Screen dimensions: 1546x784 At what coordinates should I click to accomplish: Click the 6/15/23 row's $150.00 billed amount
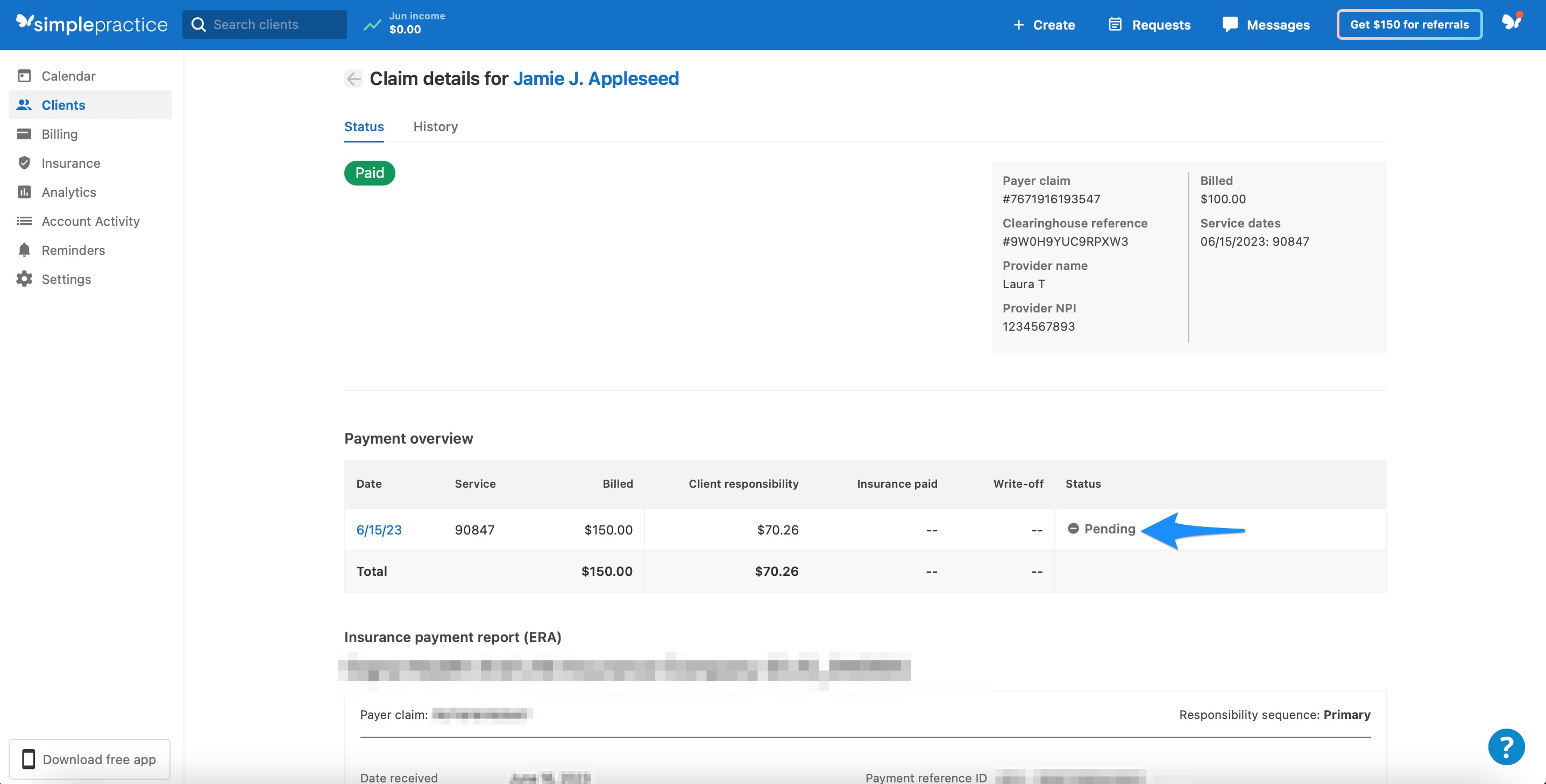608,530
